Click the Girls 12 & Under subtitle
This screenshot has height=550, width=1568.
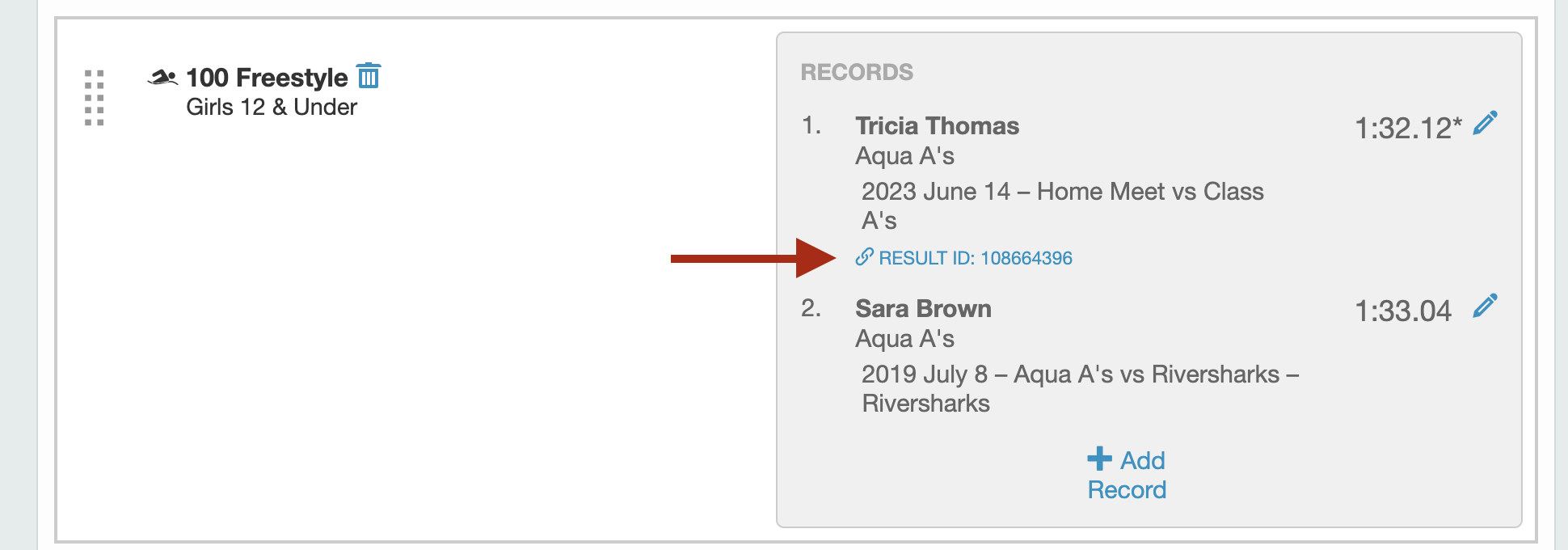pyautogui.click(x=272, y=107)
